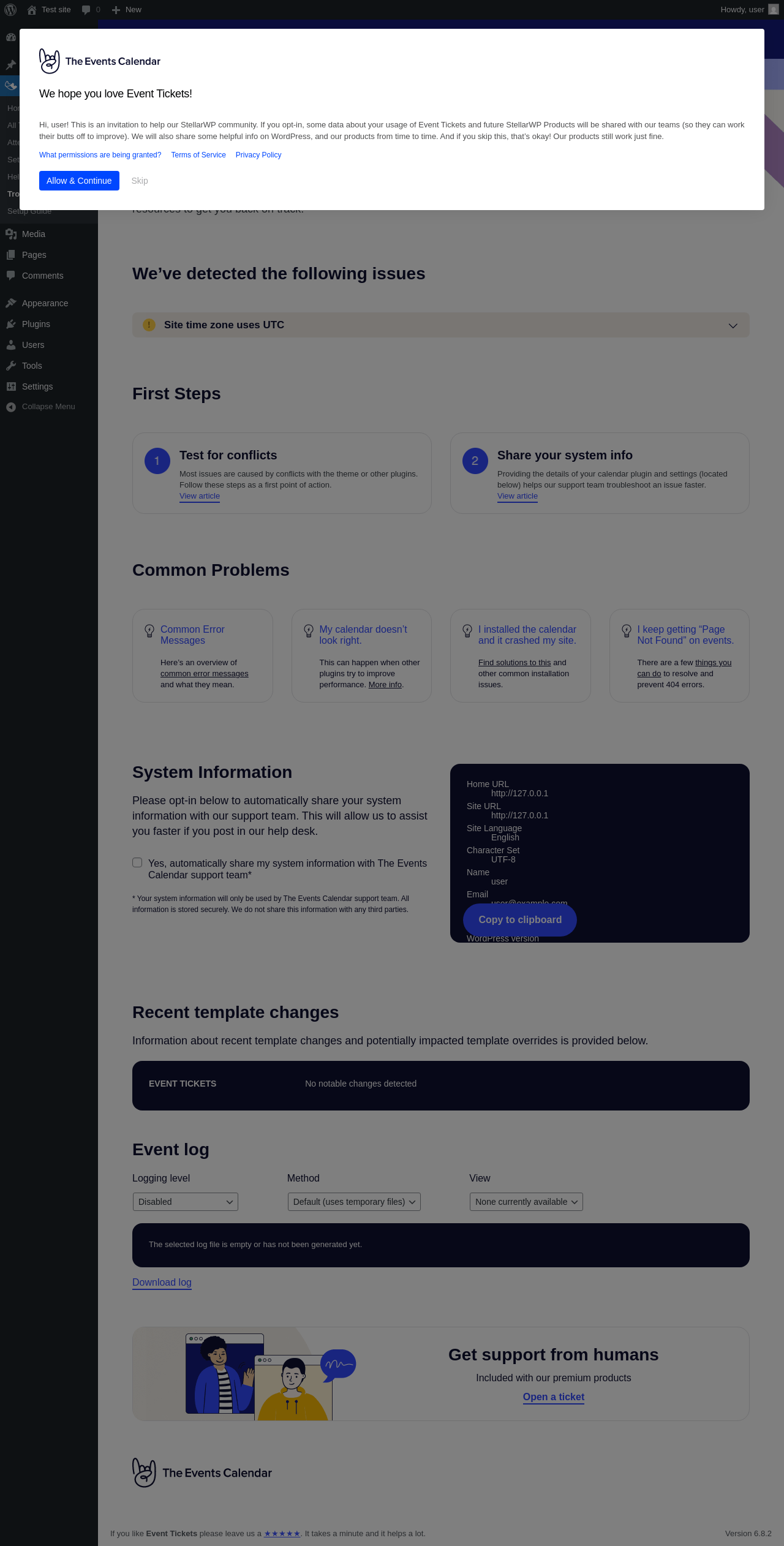This screenshot has height=1546, width=784.
Task: Open the things you can do link
Action: pos(684,668)
